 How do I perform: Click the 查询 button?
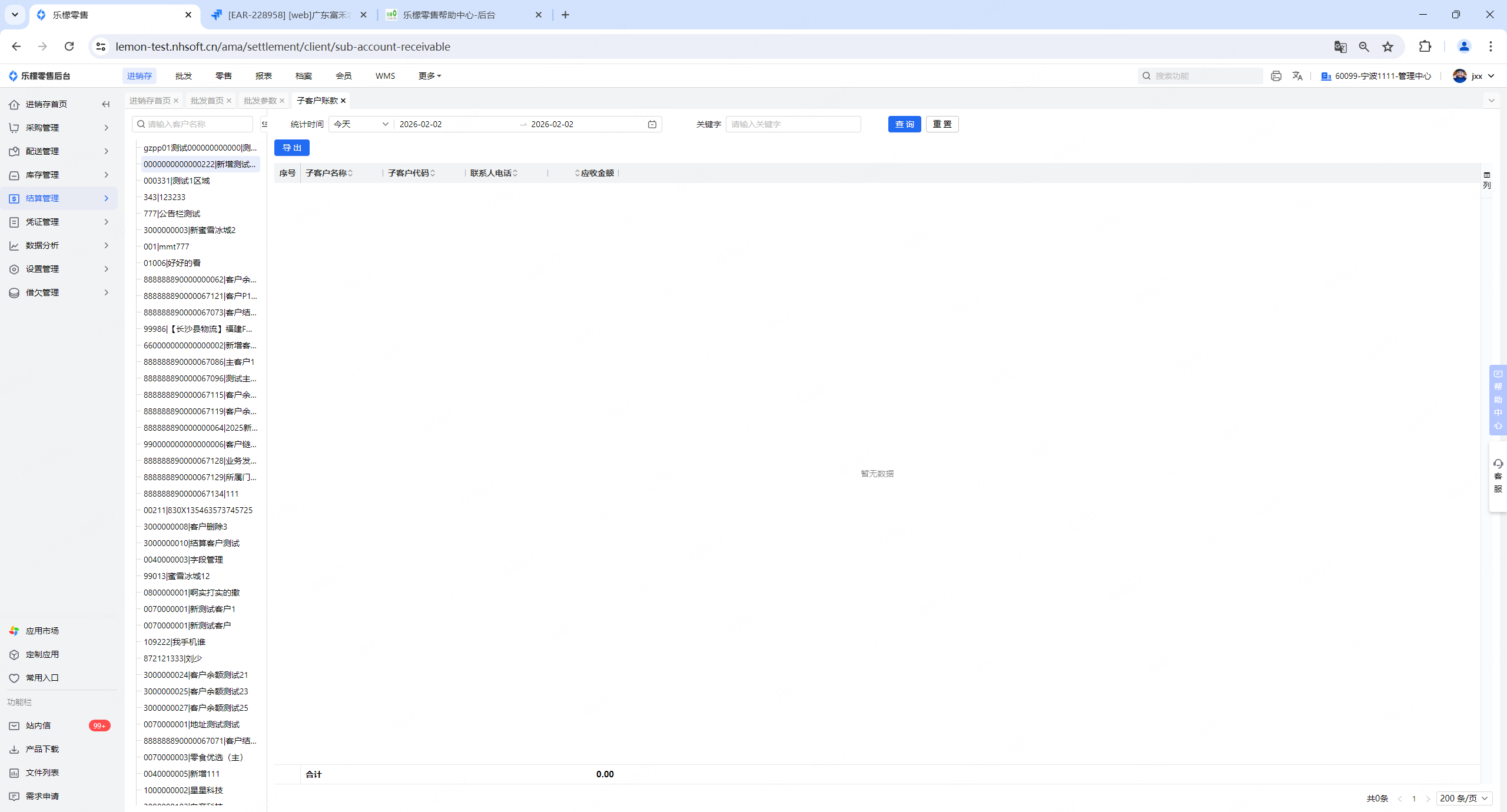tap(904, 124)
